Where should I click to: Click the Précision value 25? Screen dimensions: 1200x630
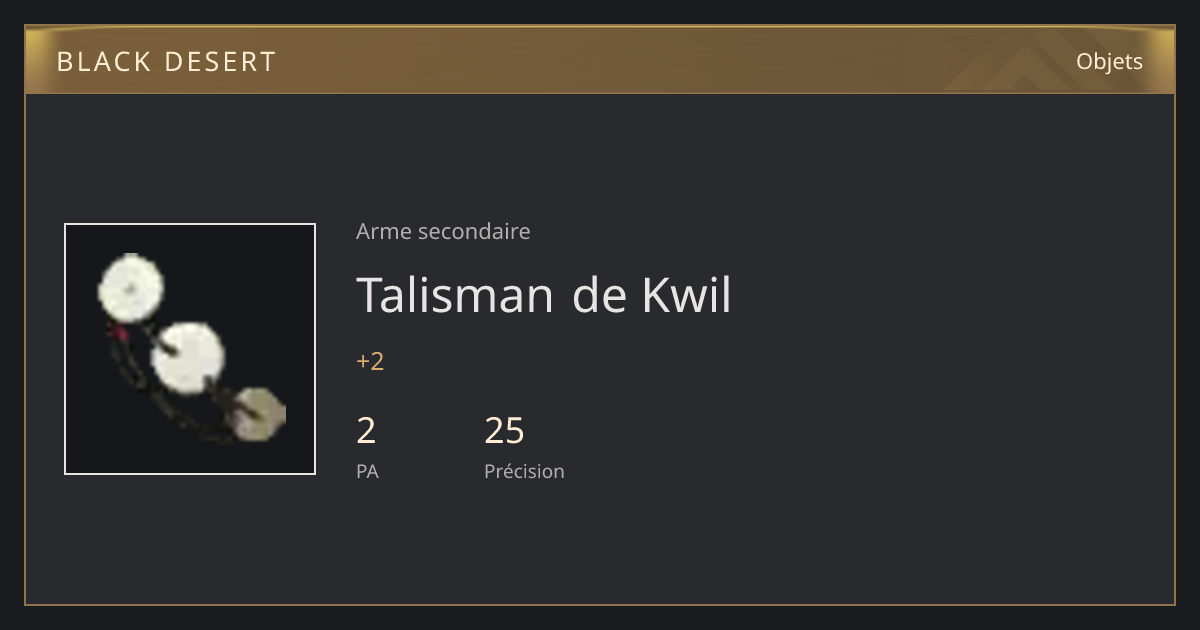[504, 430]
